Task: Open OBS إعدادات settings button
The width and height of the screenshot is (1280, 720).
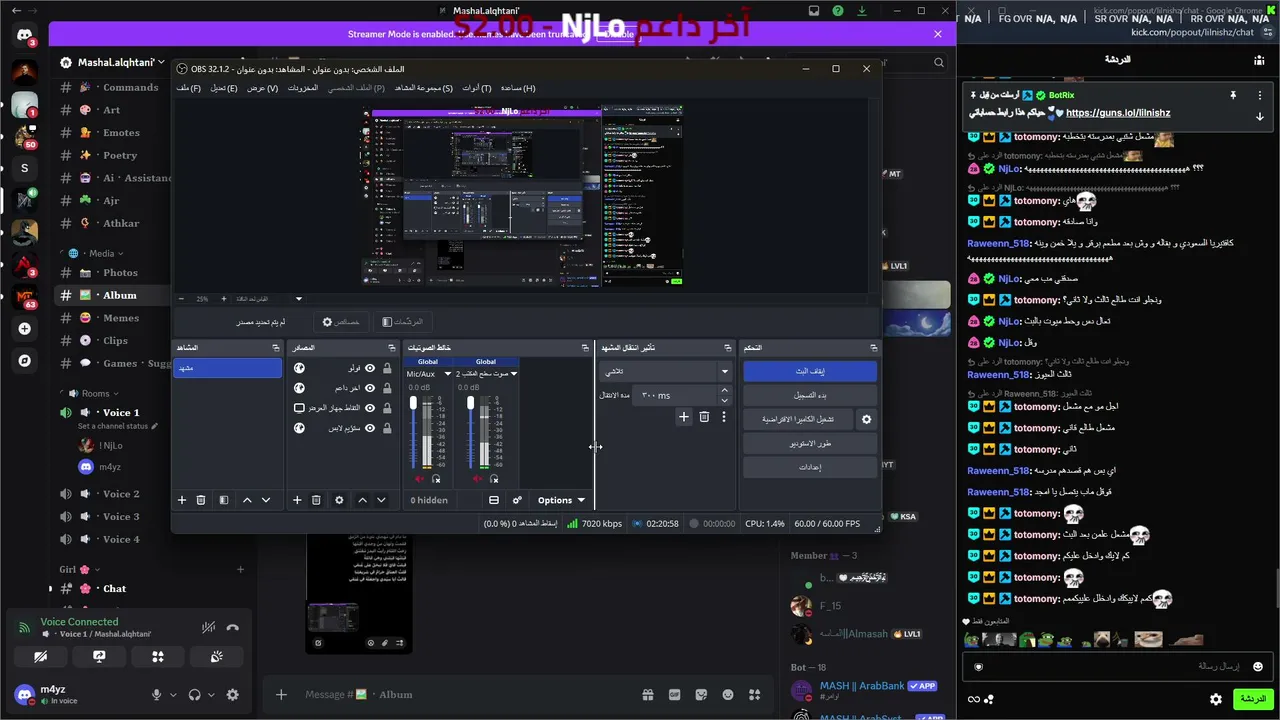Action: tap(810, 467)
